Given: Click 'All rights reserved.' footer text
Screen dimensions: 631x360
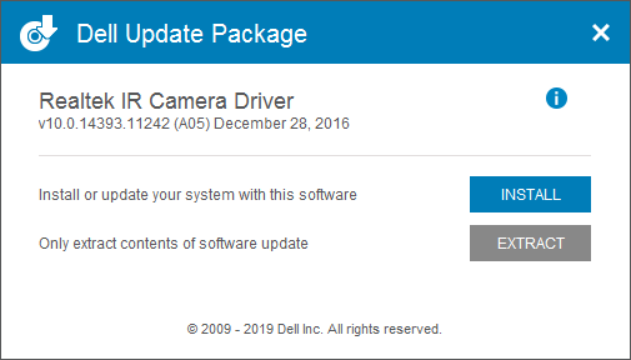Looking at the screenshot, I should (x=384, y=329).
